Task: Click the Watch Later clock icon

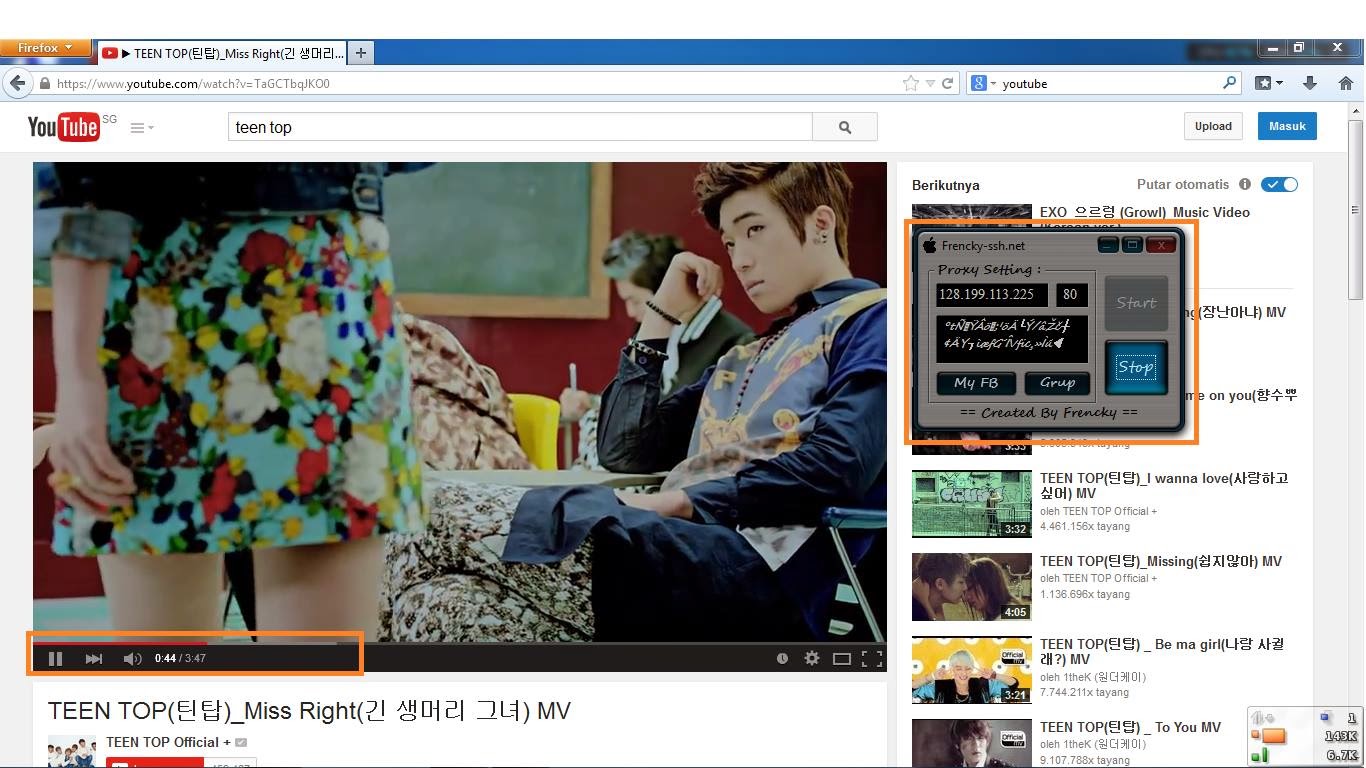Action: [782, 658]
